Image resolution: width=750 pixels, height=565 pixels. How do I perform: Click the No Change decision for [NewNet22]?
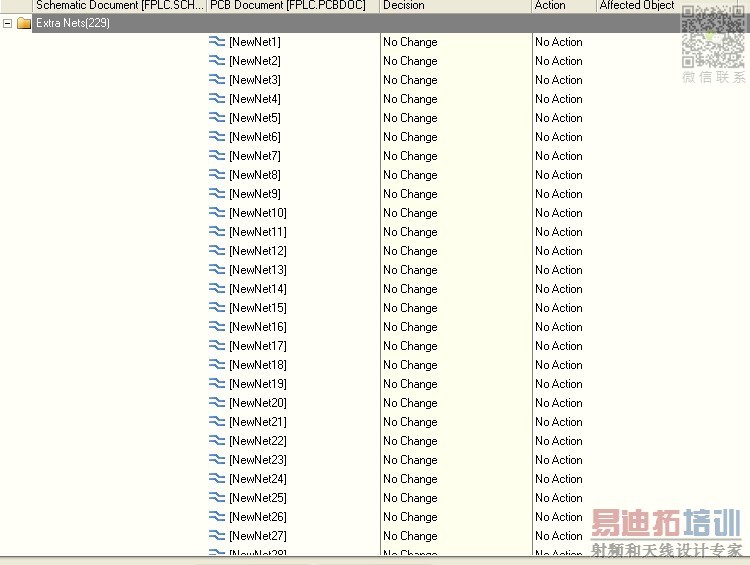pyautogui.click(x=410, y=441)
